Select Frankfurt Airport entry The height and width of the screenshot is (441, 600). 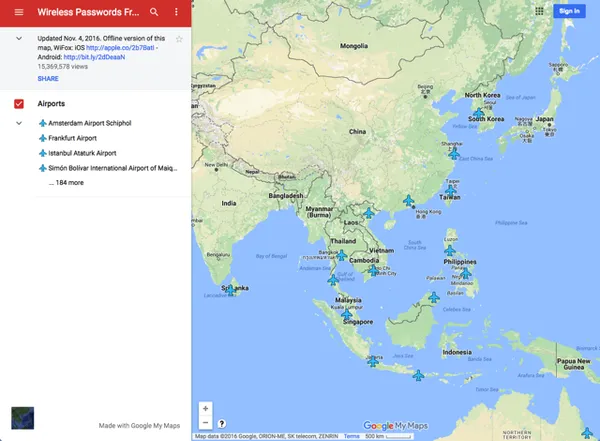point(72,138)
